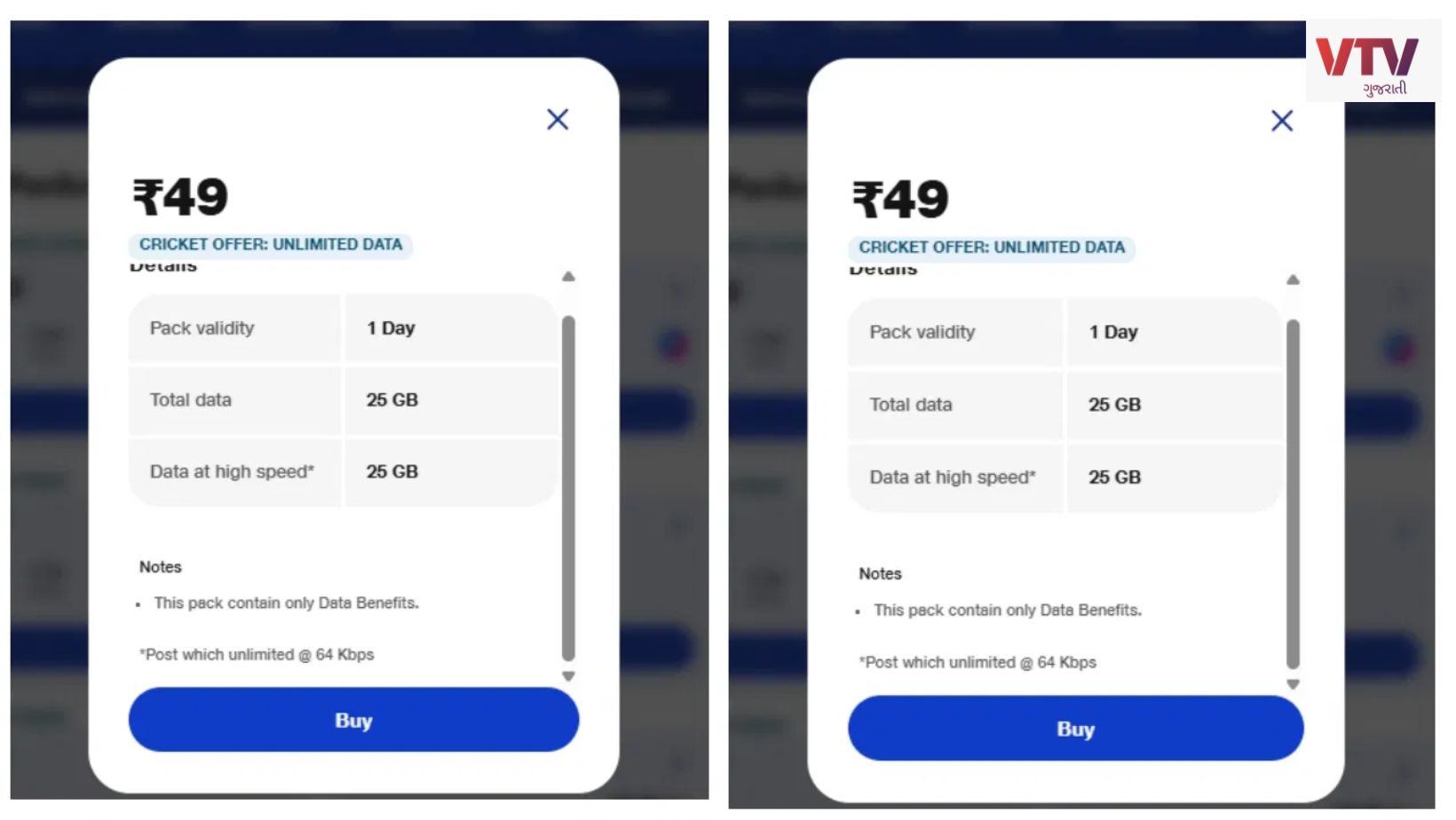
Task: Buy the ₹49 pack in the right dialog
Action: coord(1075,729)
